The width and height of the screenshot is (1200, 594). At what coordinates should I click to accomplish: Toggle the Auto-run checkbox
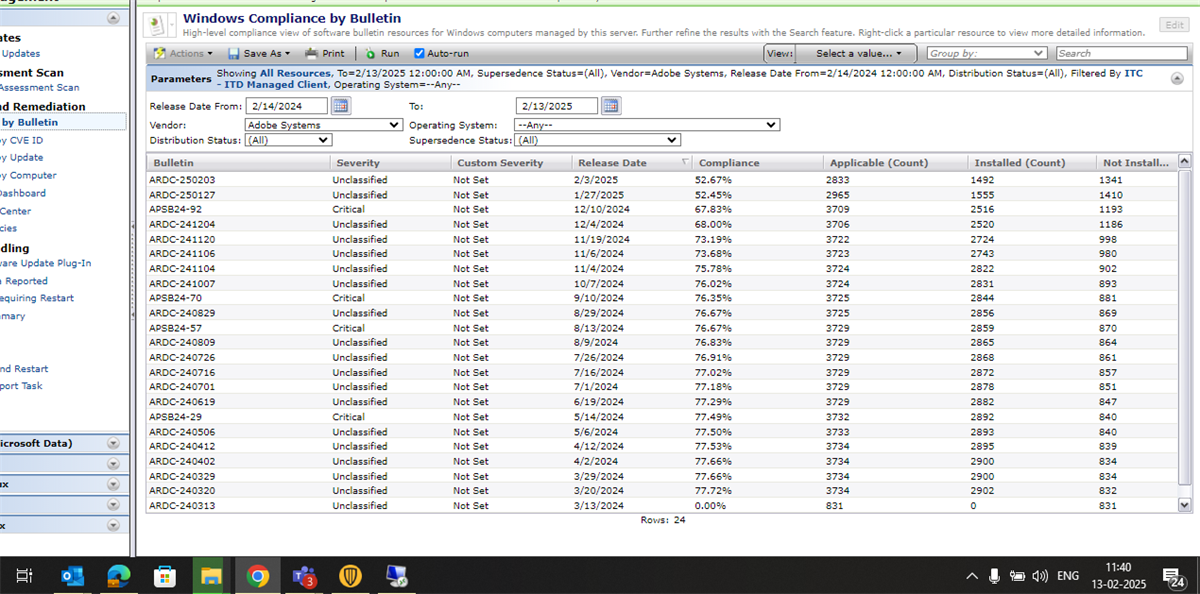coord(419,53)
